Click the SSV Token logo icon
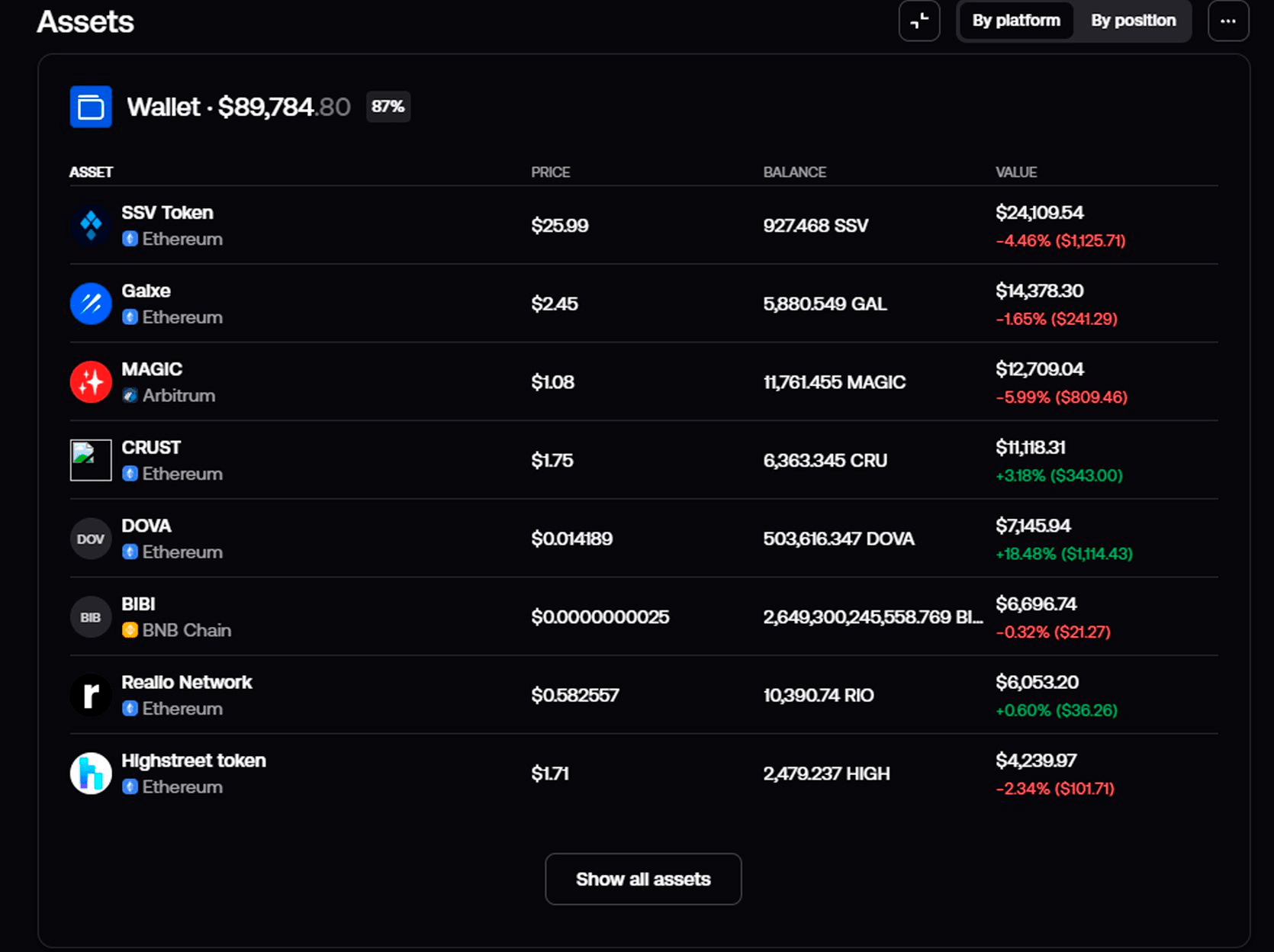 91,226
